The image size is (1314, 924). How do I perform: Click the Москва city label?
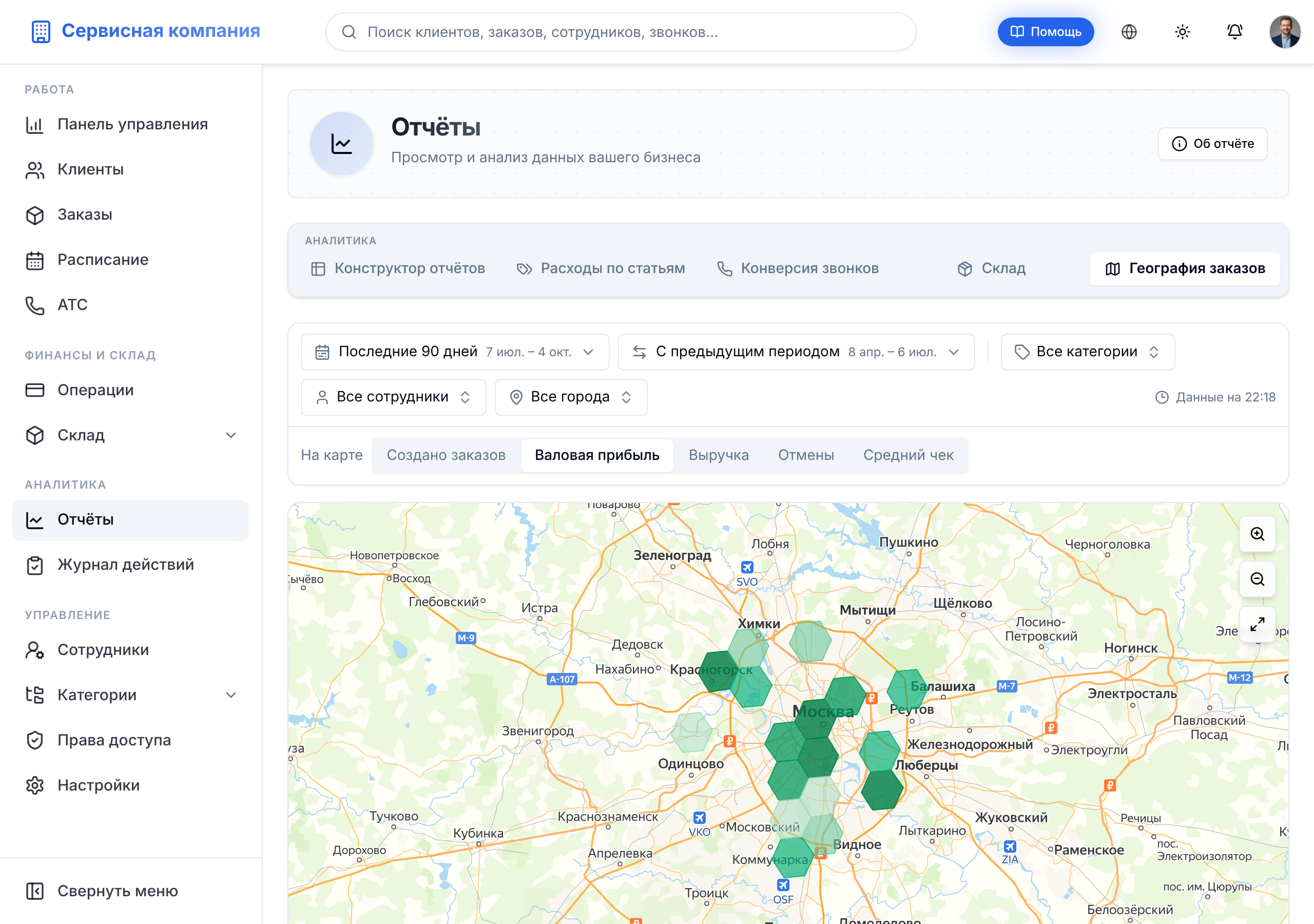[823, 711]
